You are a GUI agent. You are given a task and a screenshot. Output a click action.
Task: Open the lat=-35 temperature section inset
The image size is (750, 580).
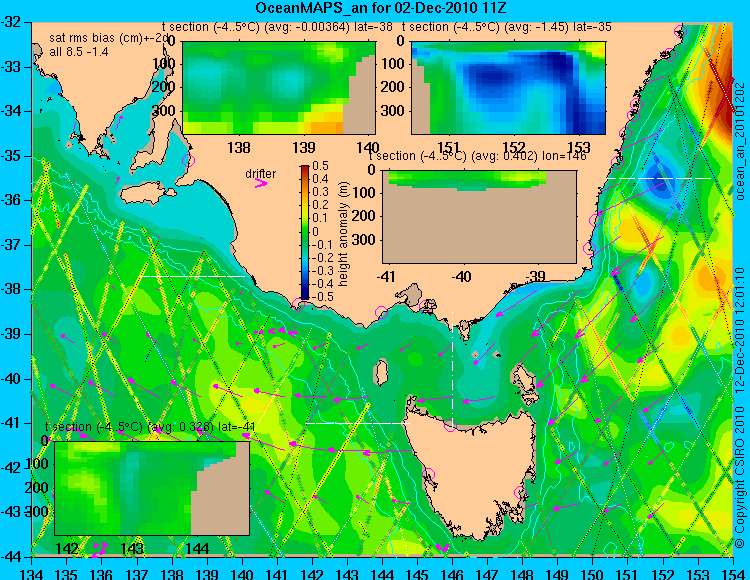(508, 88)
